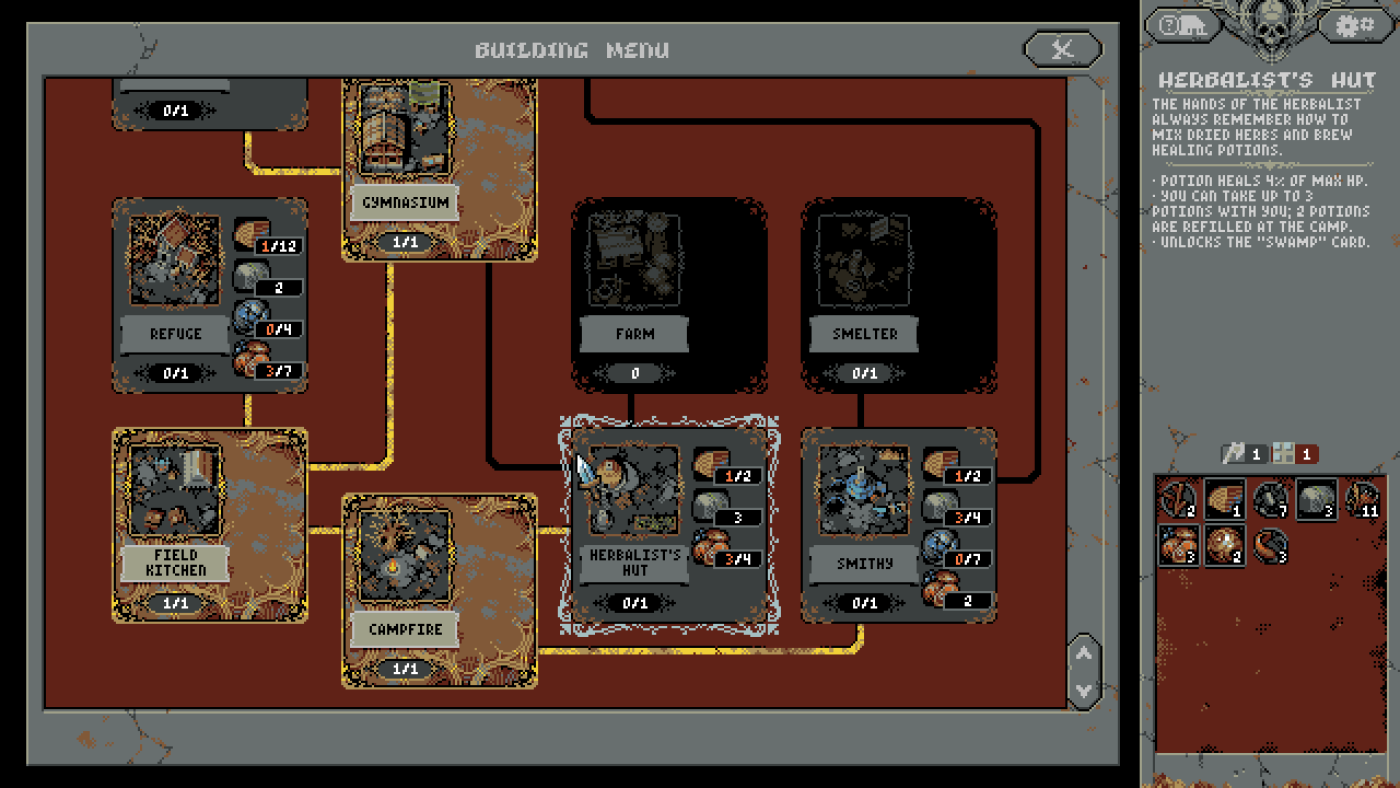Select the wood planks resource with count 1
Viewport: 1400px width, 788px height.
(1225, 499)
